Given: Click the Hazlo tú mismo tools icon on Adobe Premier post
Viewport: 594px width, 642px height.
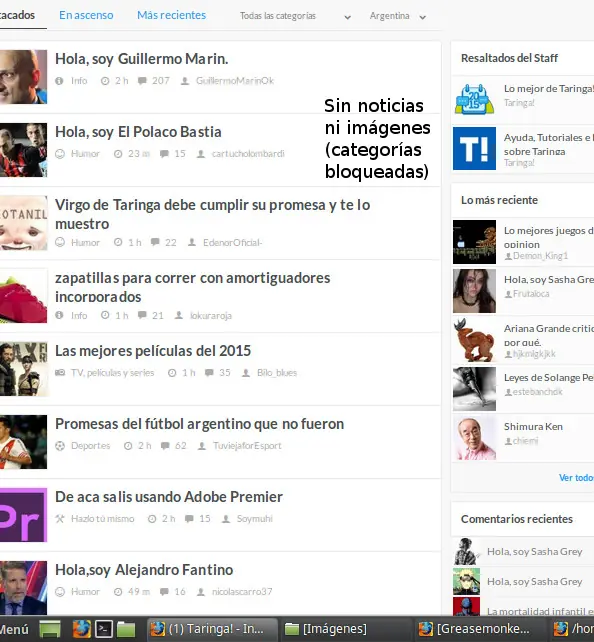Looking at the screenshot, I should click(x=60, y=518).
